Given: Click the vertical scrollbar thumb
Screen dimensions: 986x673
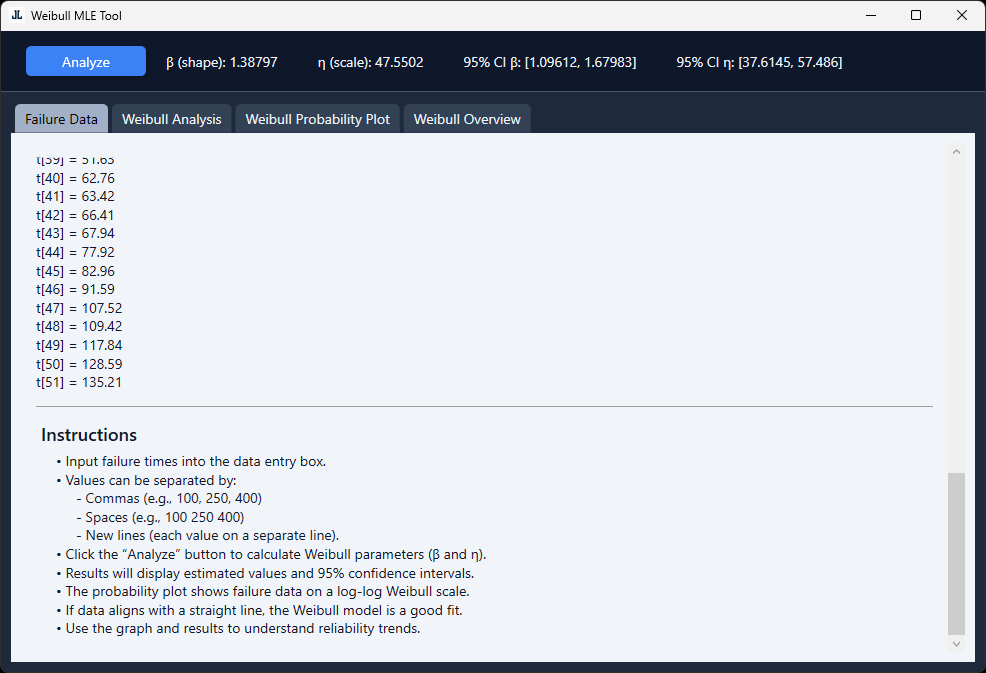Looking at the screenshot, I should 956,552.
